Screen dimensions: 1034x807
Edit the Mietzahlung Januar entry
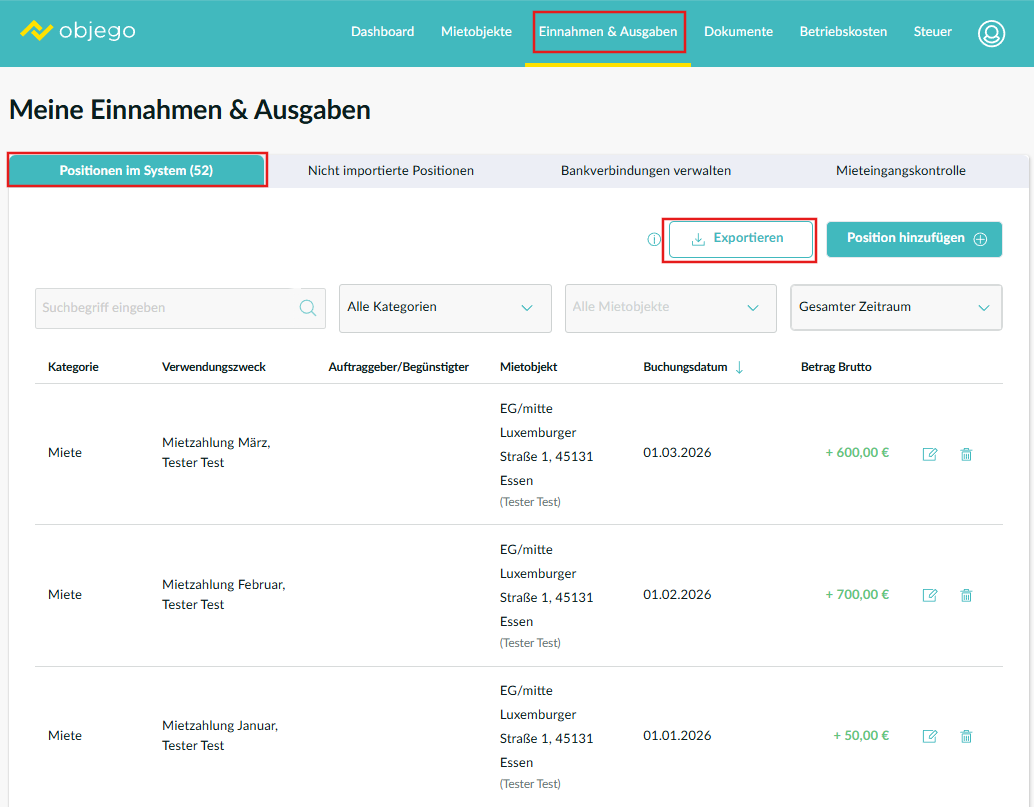point(930,736)
